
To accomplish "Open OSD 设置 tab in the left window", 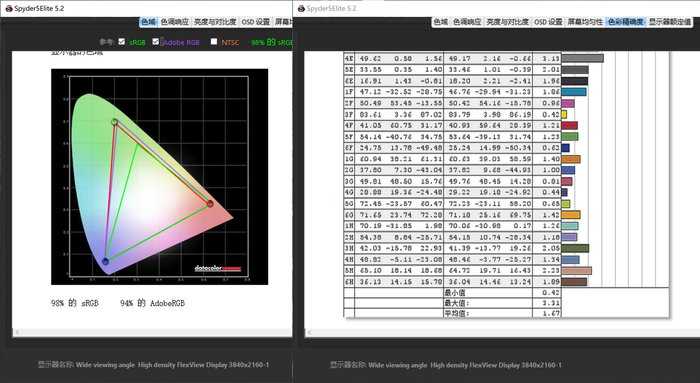I will tap(256, 22).
